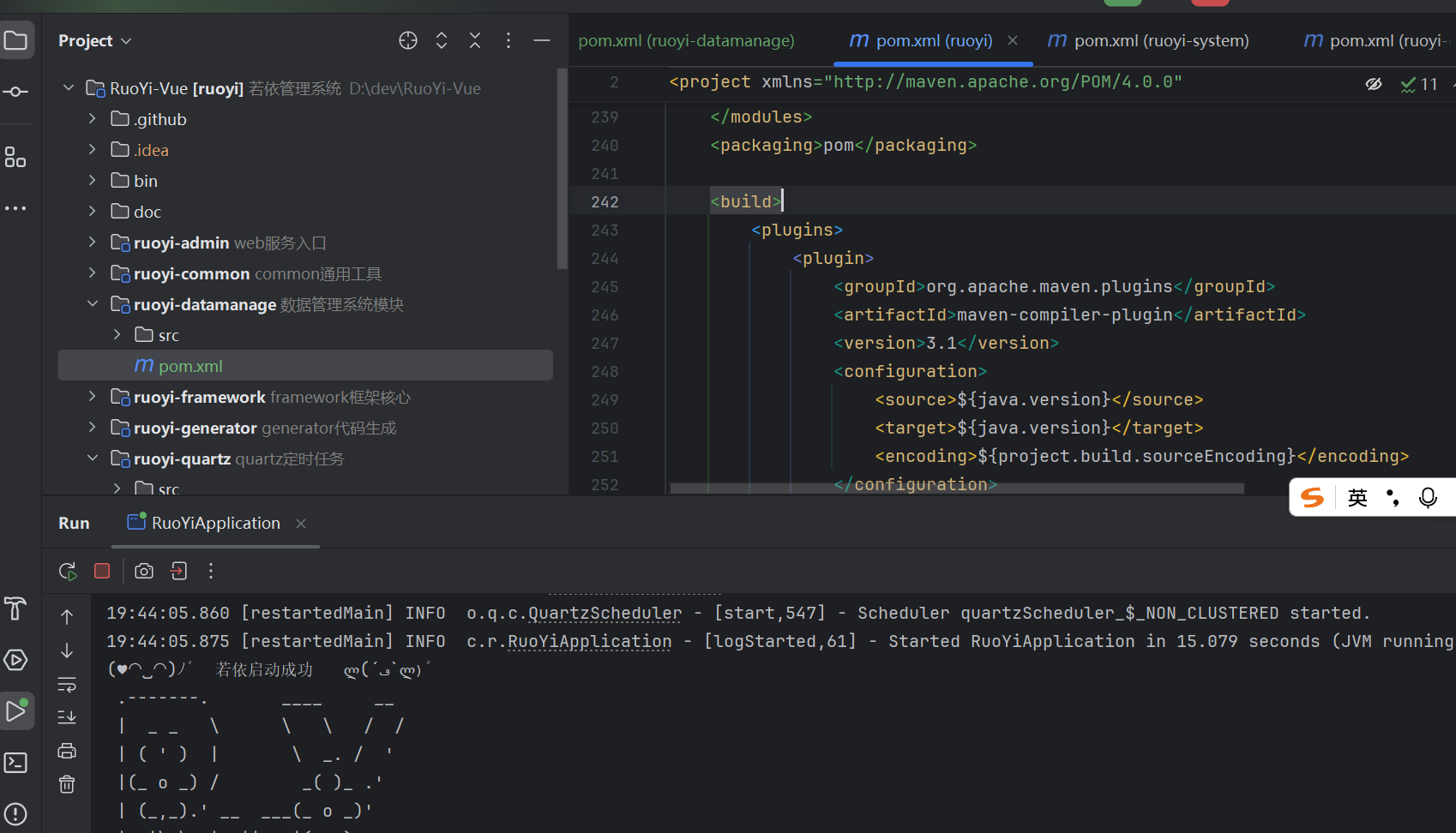Open the Terminal tool window

[16, 763]
